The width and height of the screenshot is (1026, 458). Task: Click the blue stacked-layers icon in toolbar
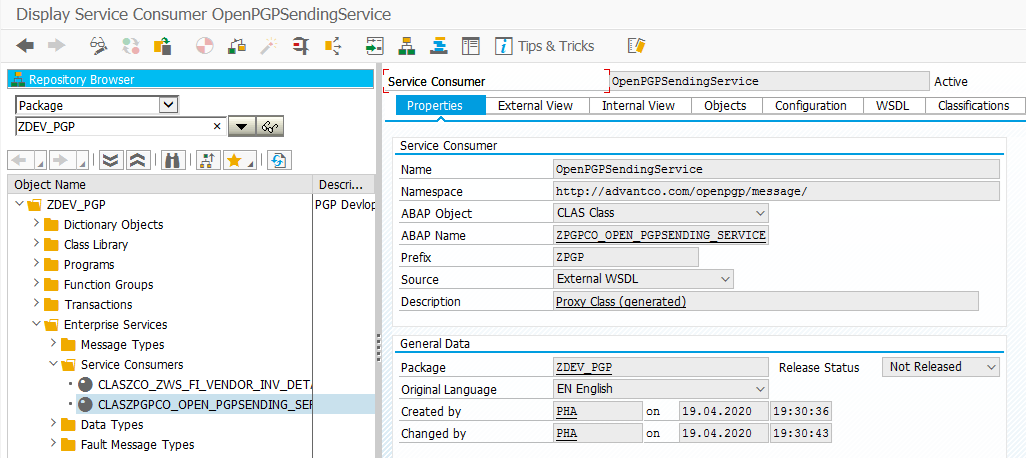(438, 46)
